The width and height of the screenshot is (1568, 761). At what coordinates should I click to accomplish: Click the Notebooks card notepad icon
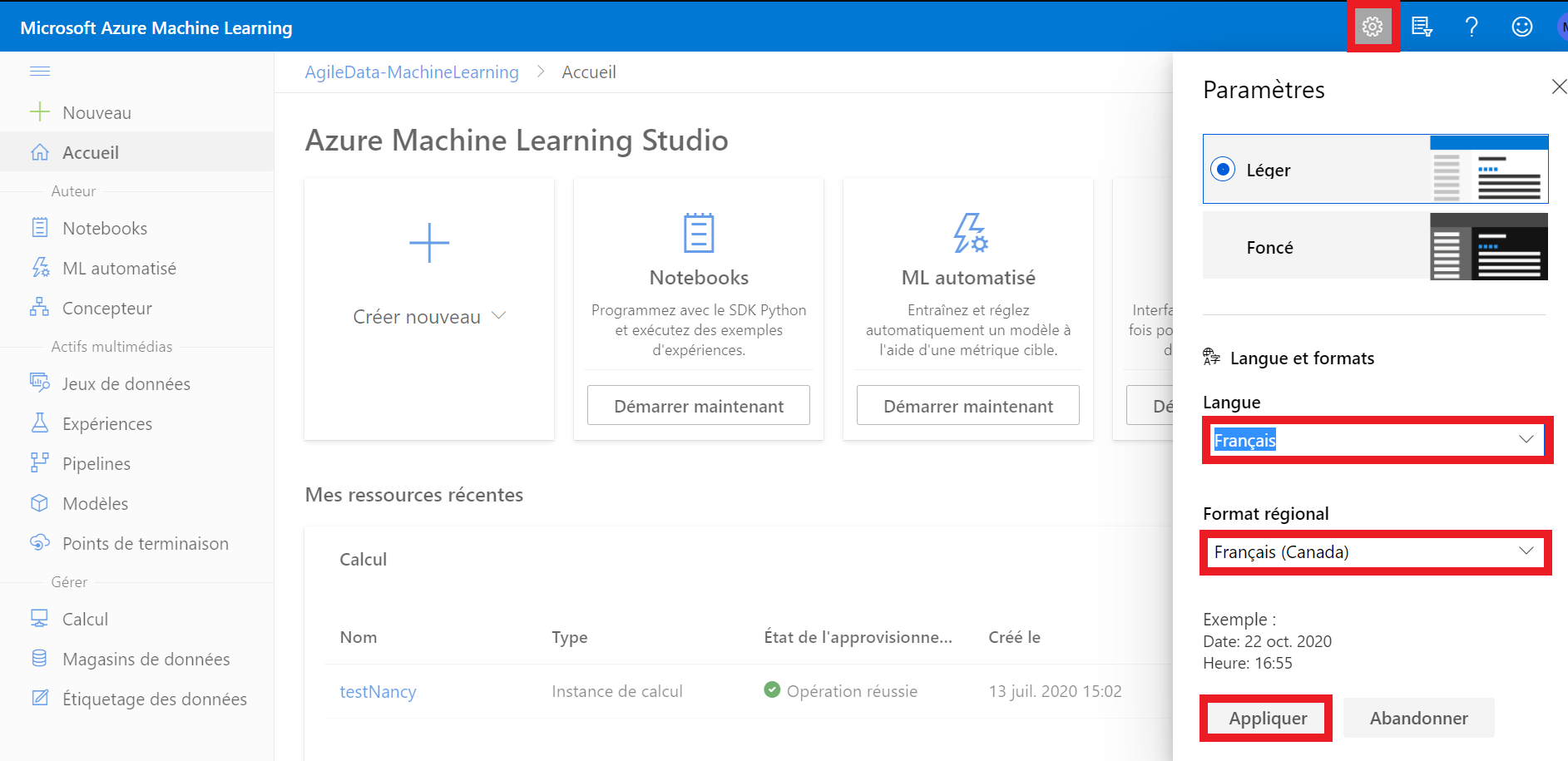pos(699,233)
